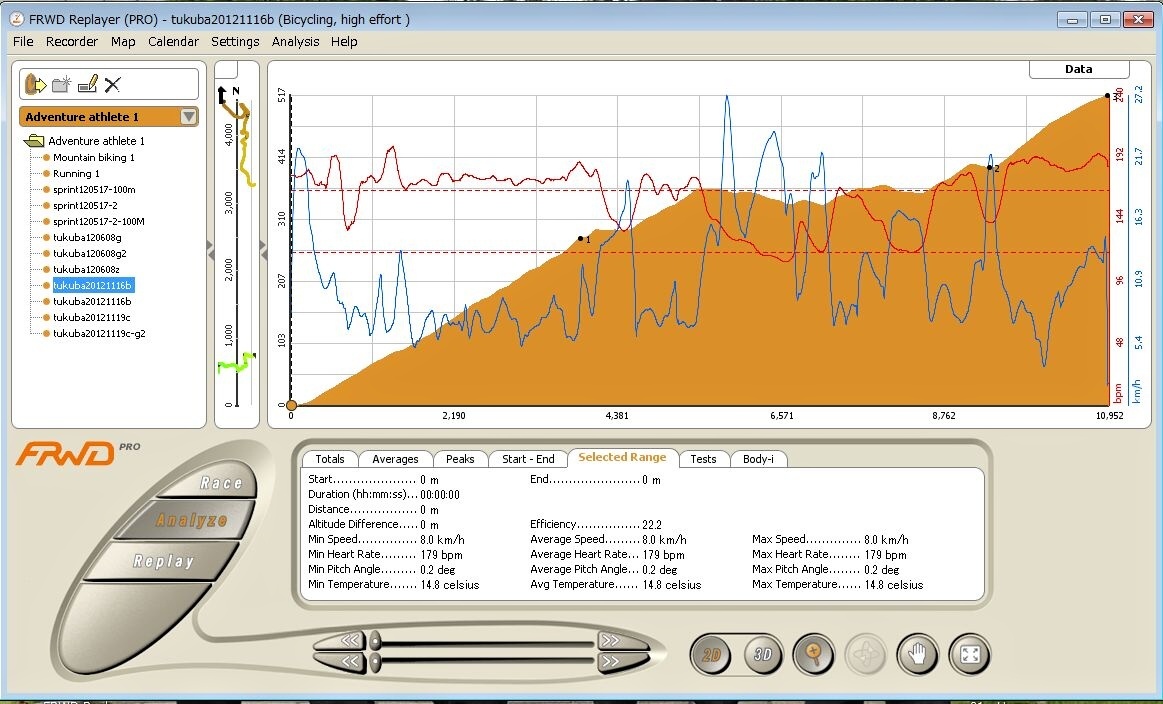Select the Selected Range tab
Viewport: 1163px width, 704px height.
pyautogui.click(x=622, y=458)
